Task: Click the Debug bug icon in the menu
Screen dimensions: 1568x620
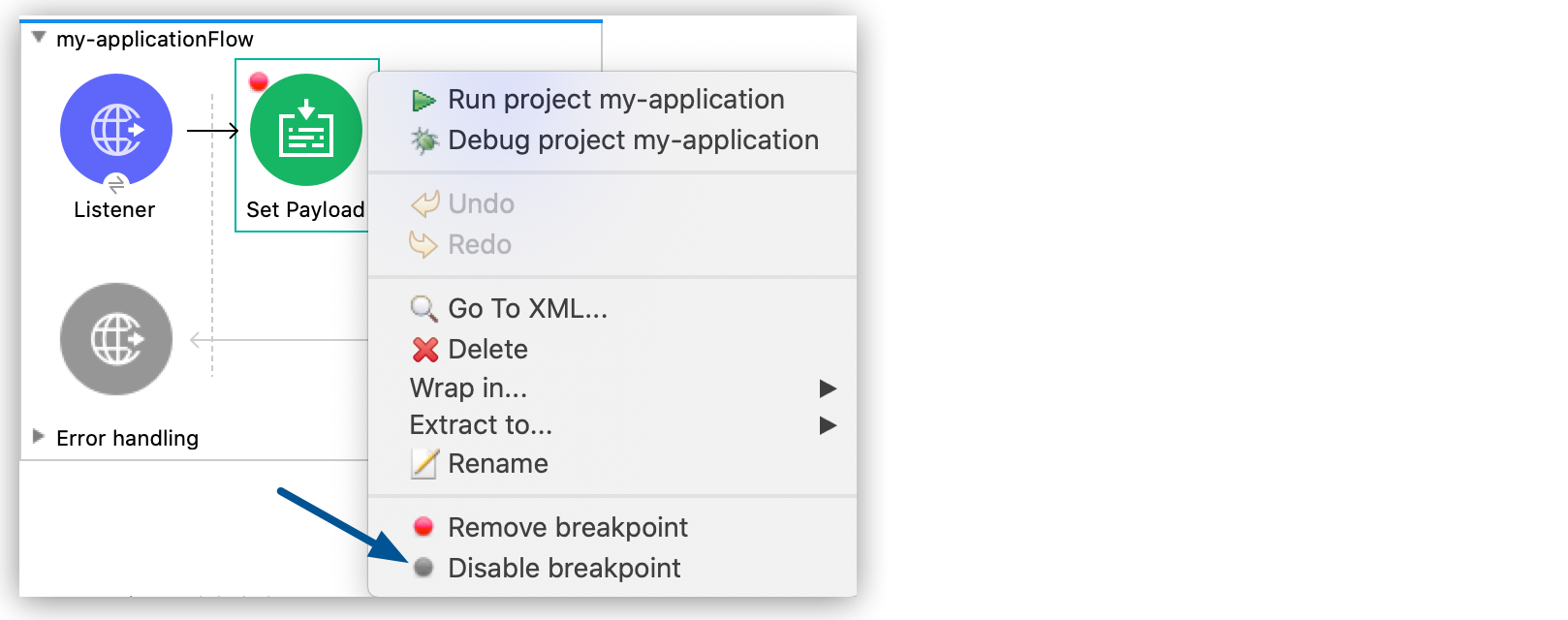Action: point(424,139)
